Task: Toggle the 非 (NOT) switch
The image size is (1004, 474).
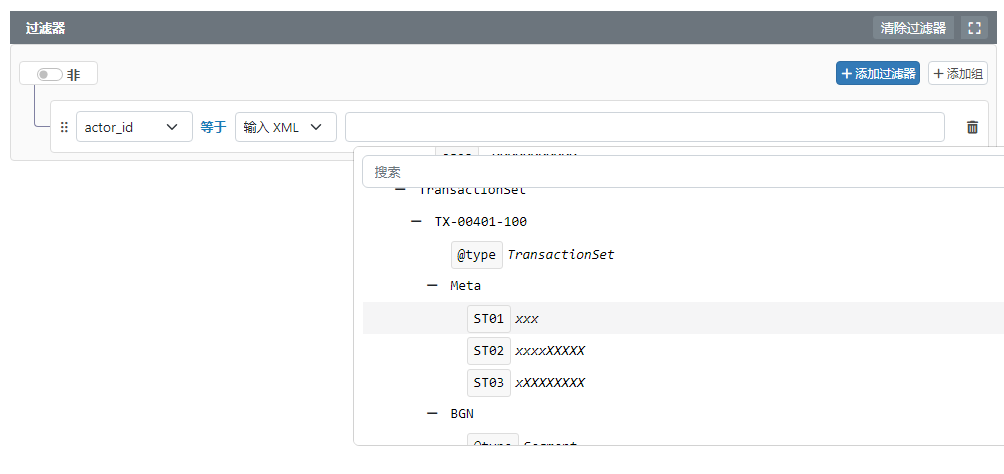Action: (x=49, y=74)
